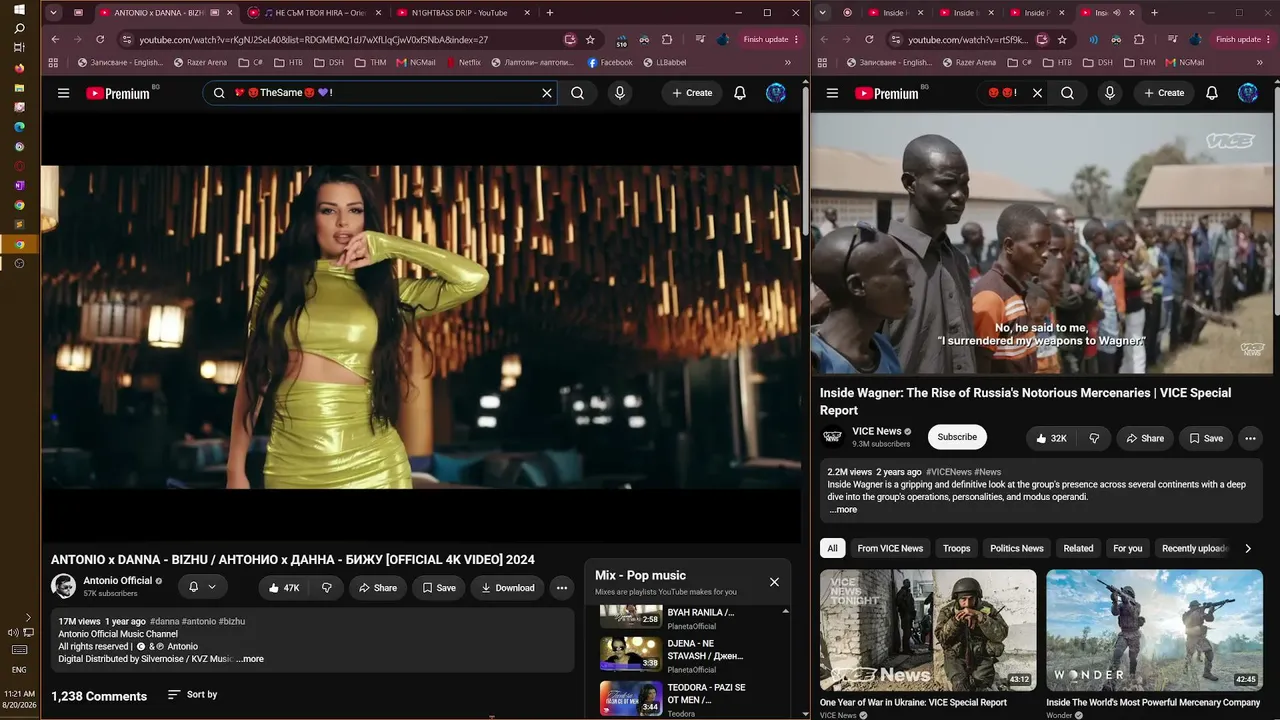Bookmark this page with star in left window
This screenshot has height=720, width=1280.
[x=590, y=39]
